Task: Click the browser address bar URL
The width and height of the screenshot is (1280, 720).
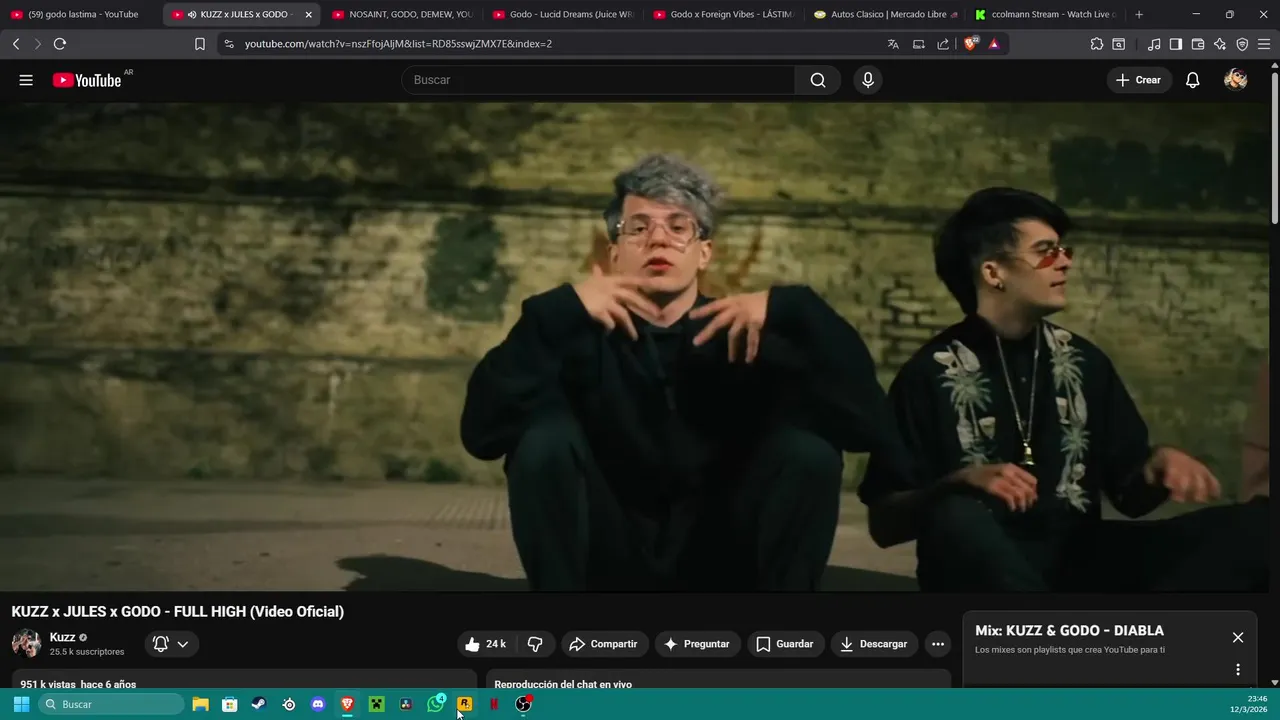Action: [x=398, y=44]
